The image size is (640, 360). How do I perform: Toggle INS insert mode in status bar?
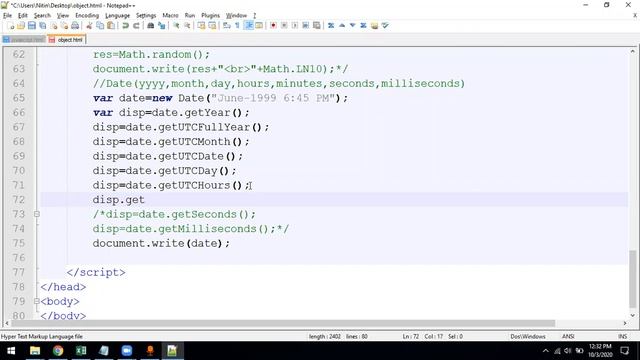[622, 337]
